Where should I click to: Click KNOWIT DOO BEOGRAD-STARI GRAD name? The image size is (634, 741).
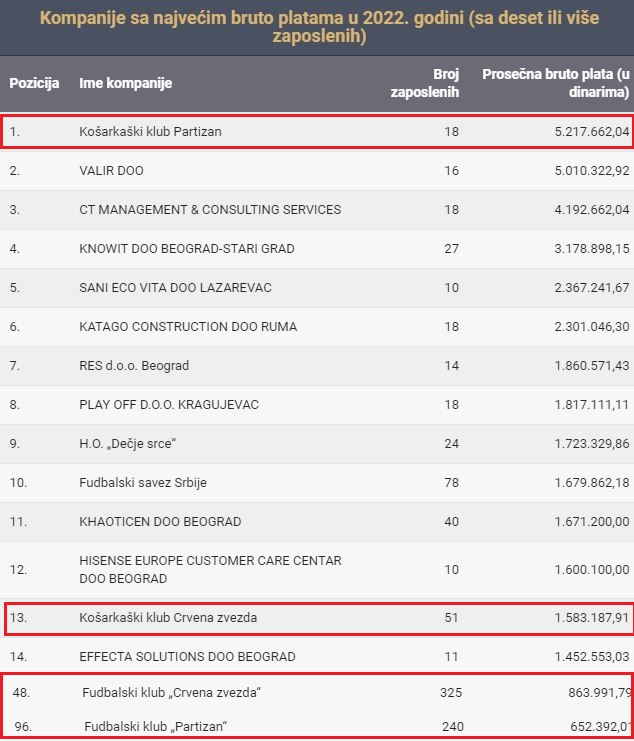[187, 249]
